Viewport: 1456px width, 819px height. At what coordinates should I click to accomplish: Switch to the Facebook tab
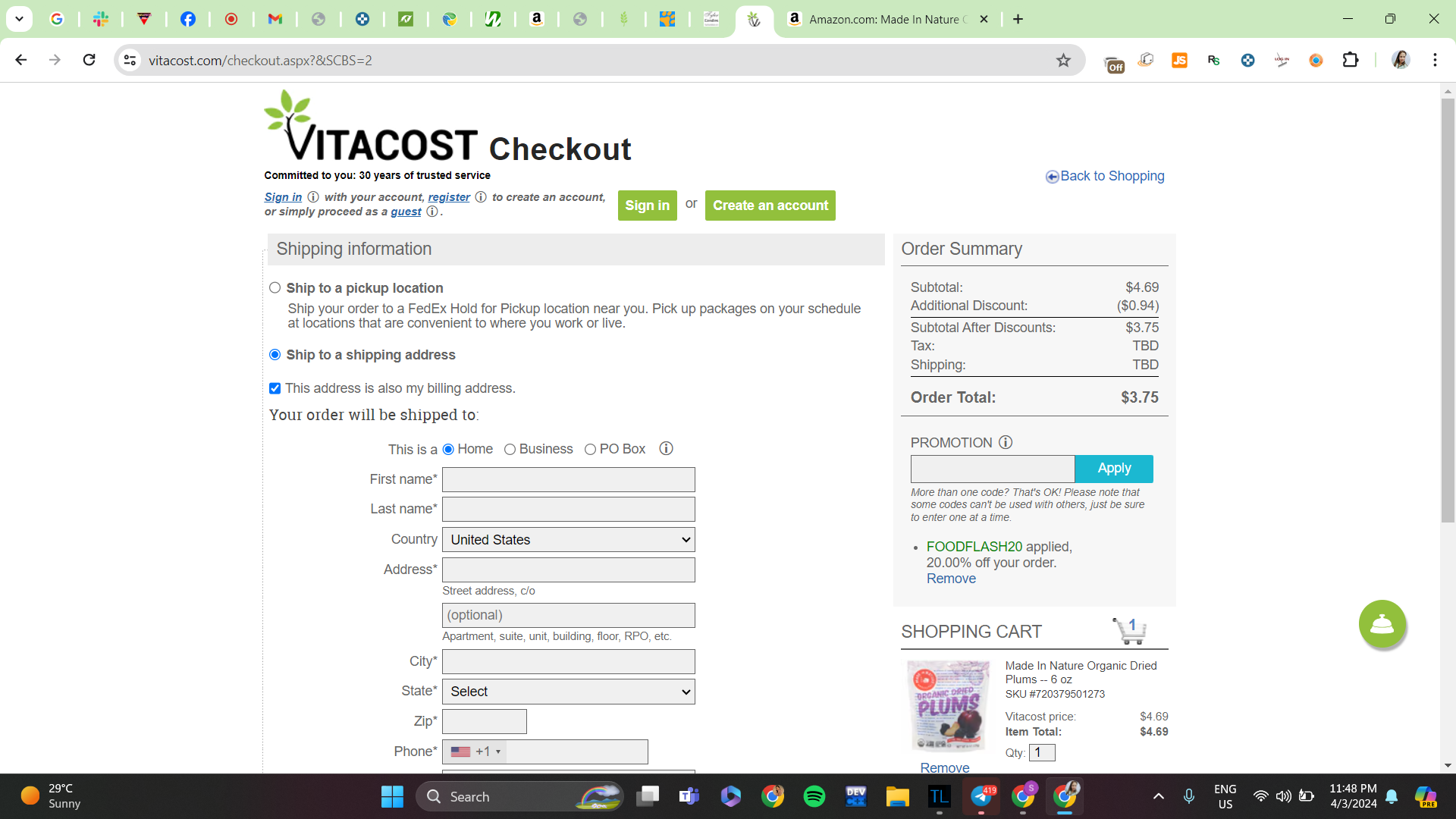click(x=188, y=19)
